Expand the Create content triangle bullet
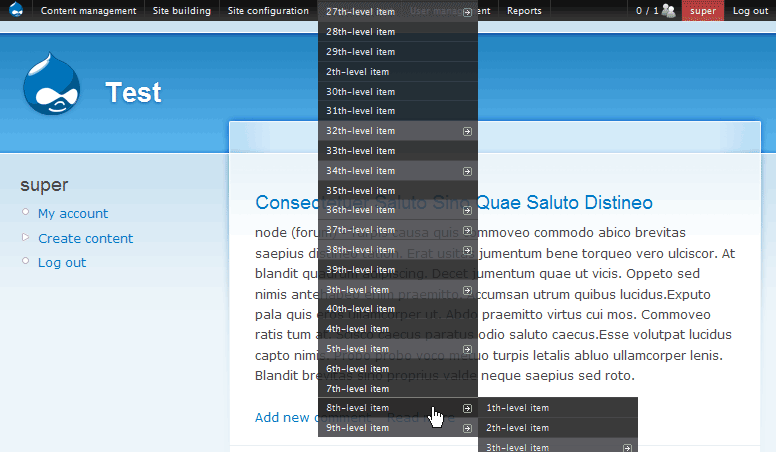Viewport: 776px width, 452px height. [25, 237]
